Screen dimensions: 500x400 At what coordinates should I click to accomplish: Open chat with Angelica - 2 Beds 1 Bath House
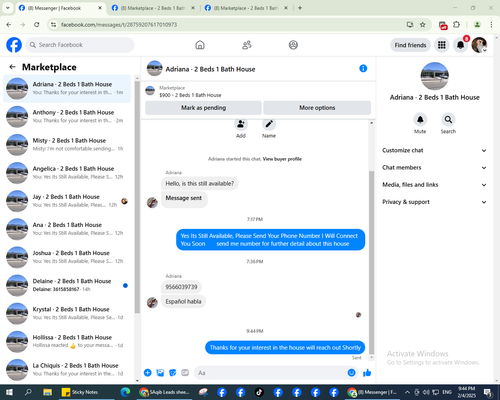(67, 173)
